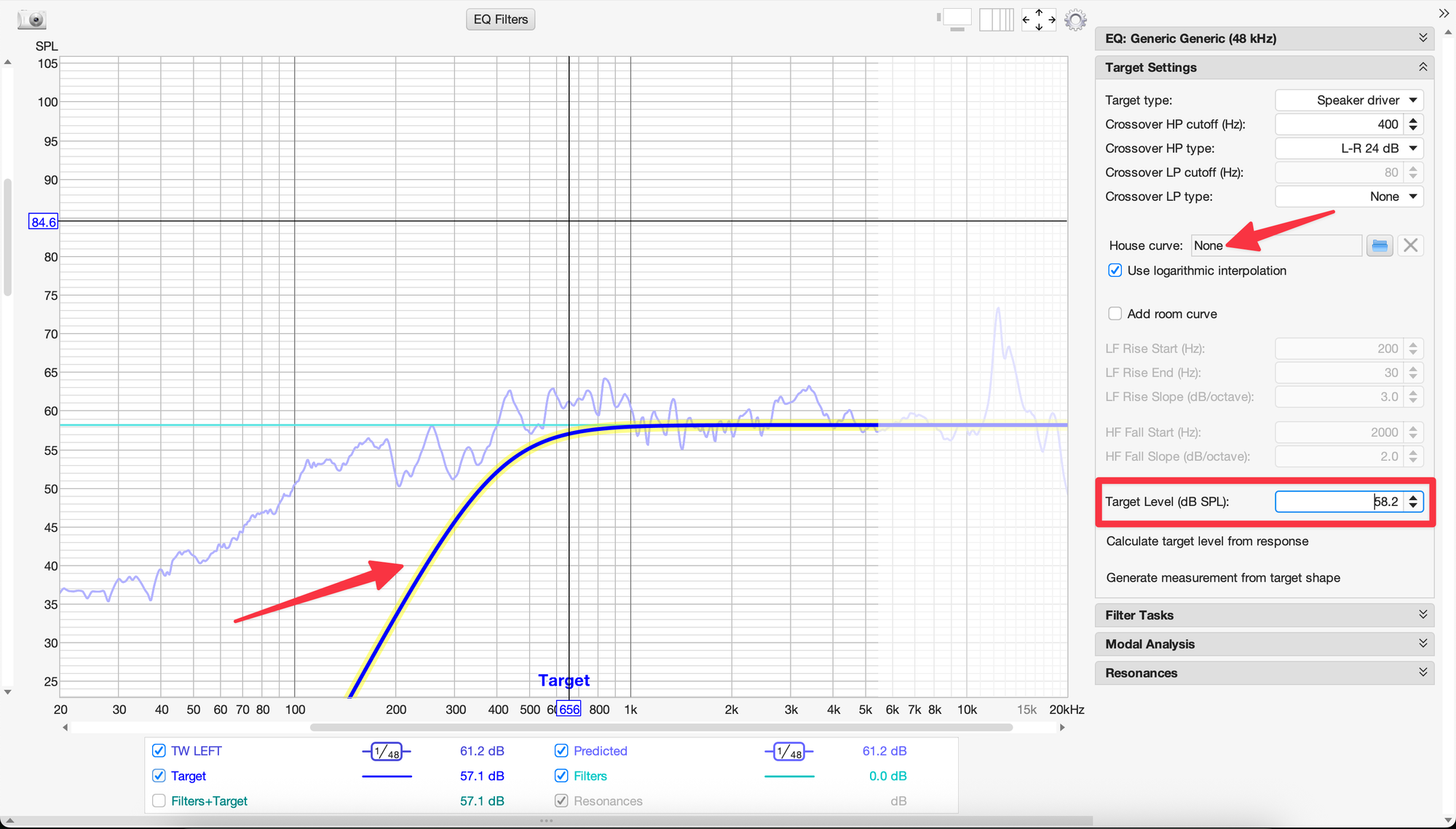The width and height of the screenshot is (1456, 829).
Task: Click the graph limits arrows icon
Action: pos(1039,20)
